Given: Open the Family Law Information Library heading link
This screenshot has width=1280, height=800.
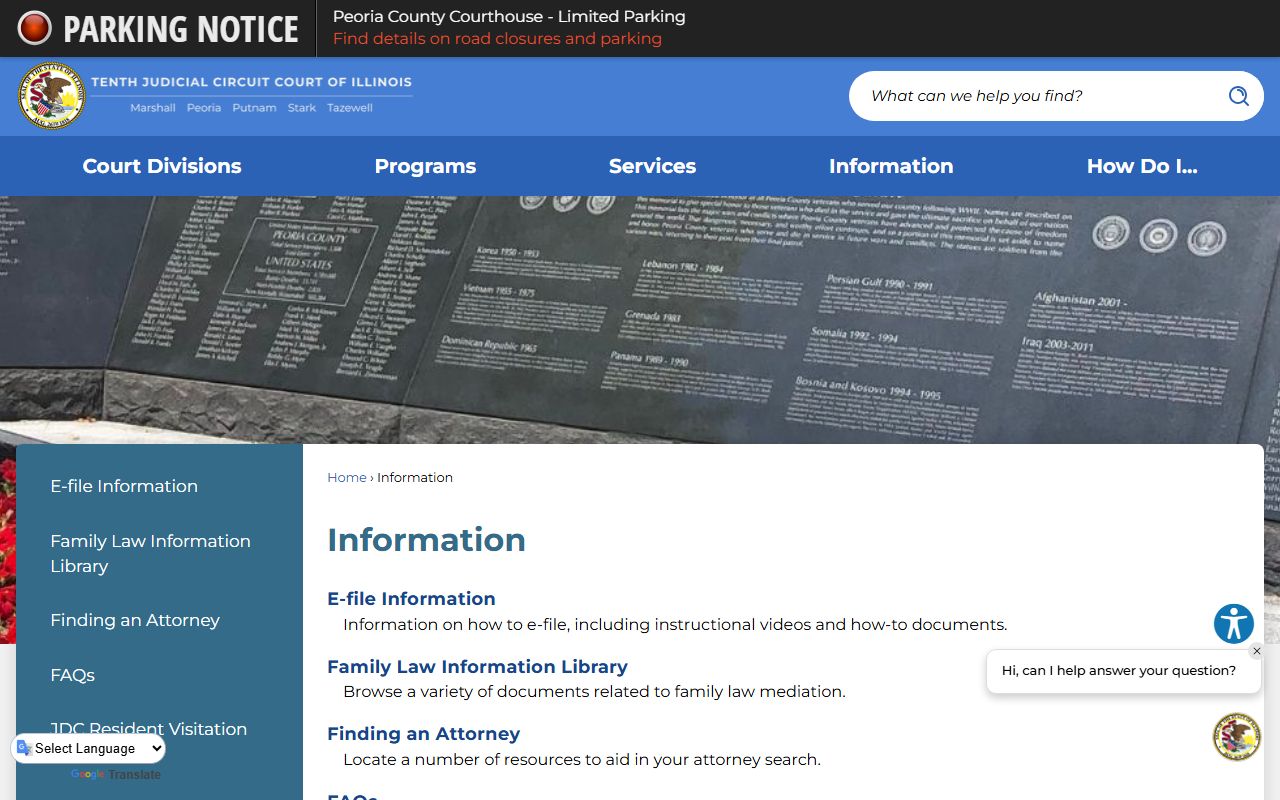Looking at the screenshot, I should 477,667.
